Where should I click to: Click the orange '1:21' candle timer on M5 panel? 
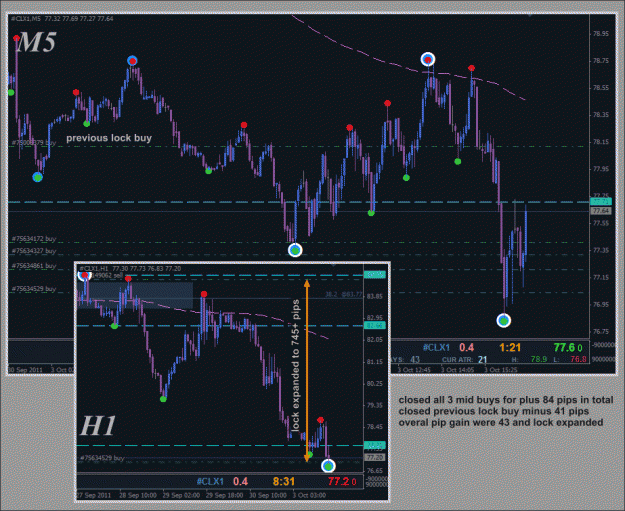pos(510,348)
